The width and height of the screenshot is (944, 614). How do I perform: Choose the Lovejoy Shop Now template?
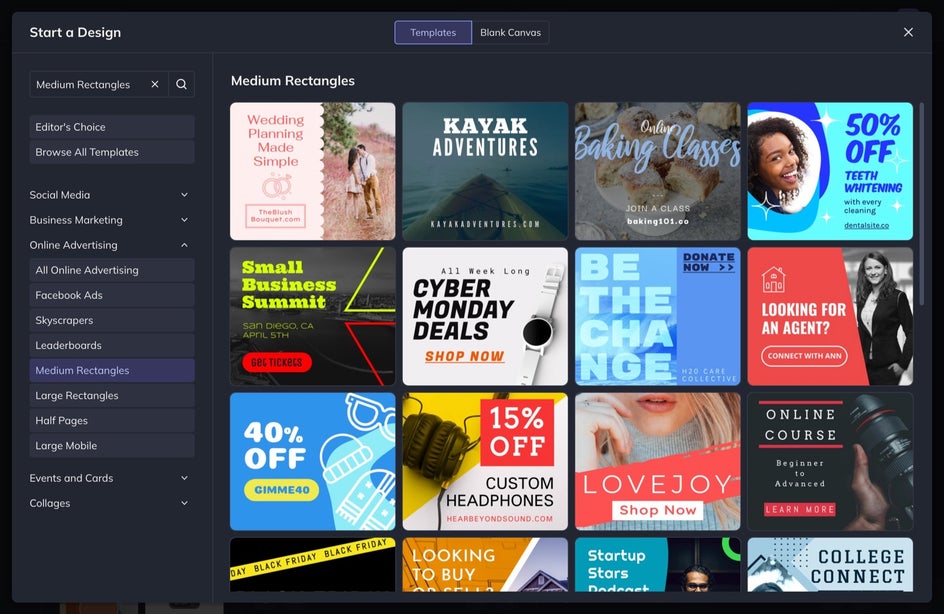click(x=657, y=462)
